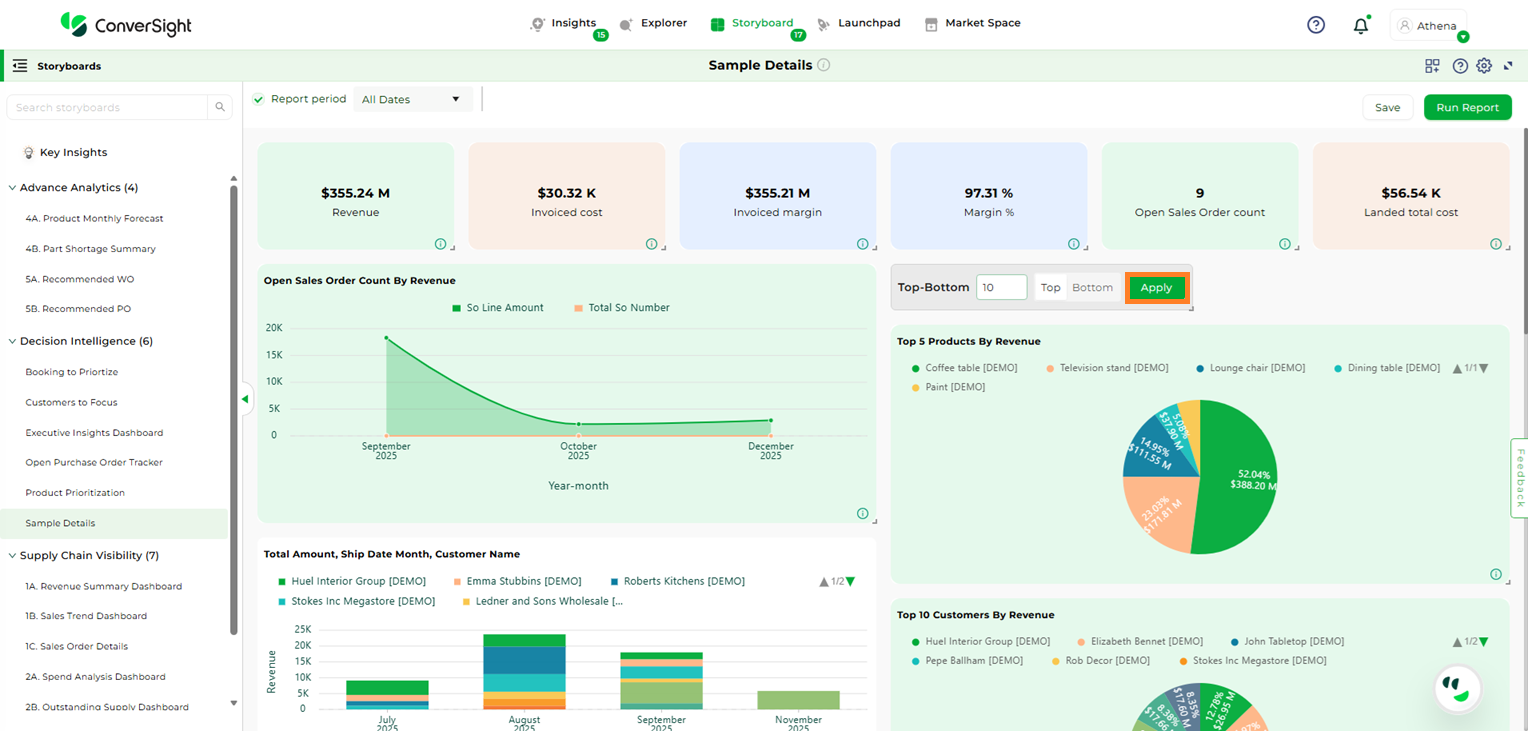Collapse the Advance Analytics section
This screenshot has width=1528, height=731.
pyautogui.click(x=12, y=188)
